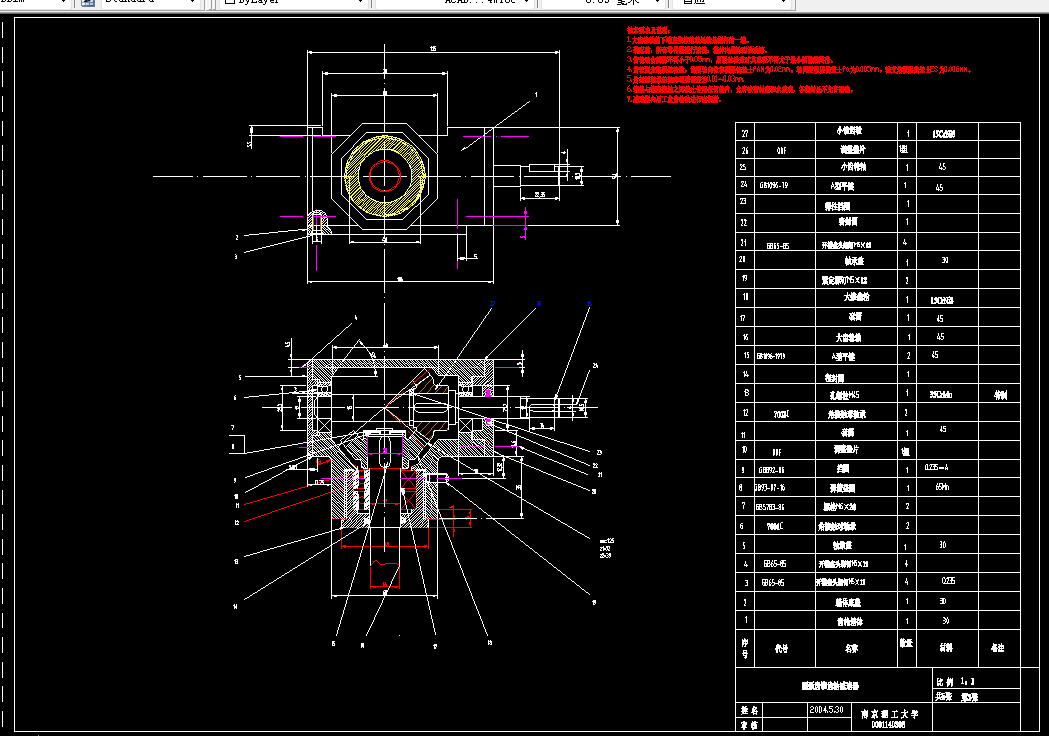Click the row number 22 cell in the parts list
This screenshot has height=736, width=1049.
click(745, 222)
